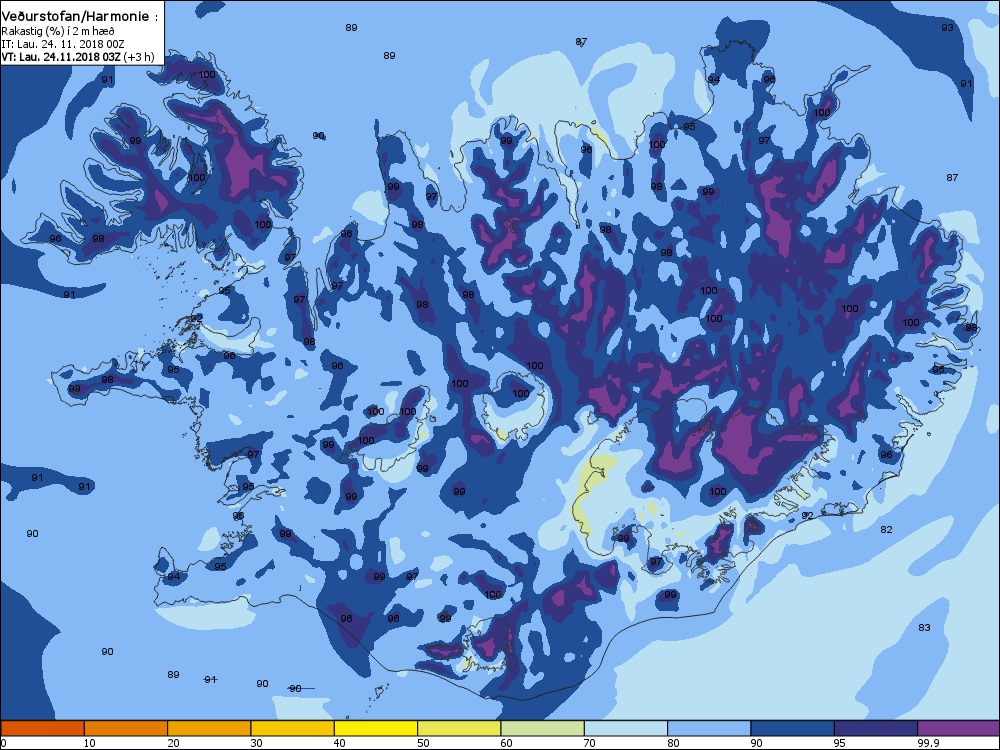Select the 10–20 orange legend swatch
This screenshot has height=750, width=1000.
click(126, 728)
